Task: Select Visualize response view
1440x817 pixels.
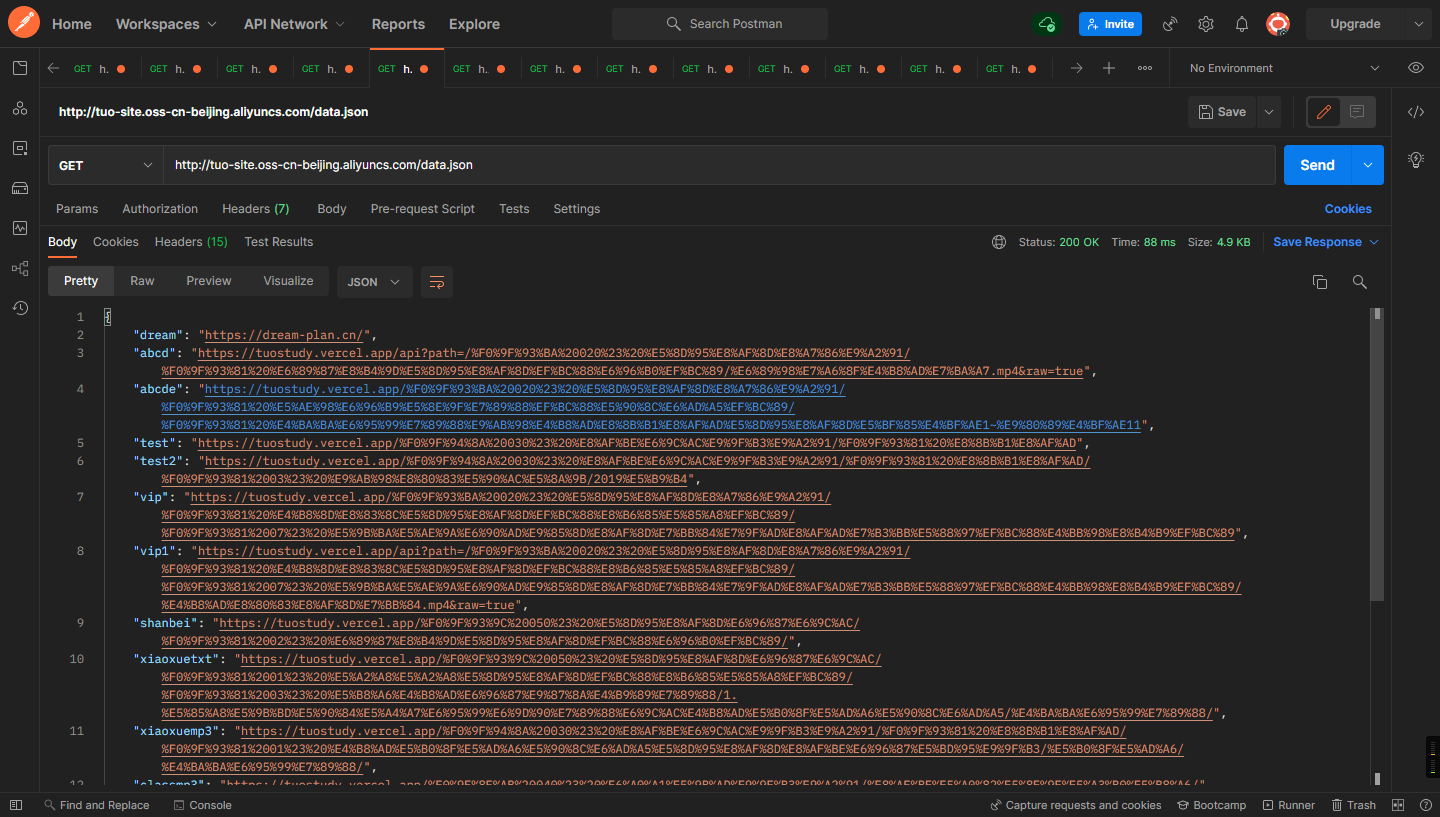Action: [288, 281]
